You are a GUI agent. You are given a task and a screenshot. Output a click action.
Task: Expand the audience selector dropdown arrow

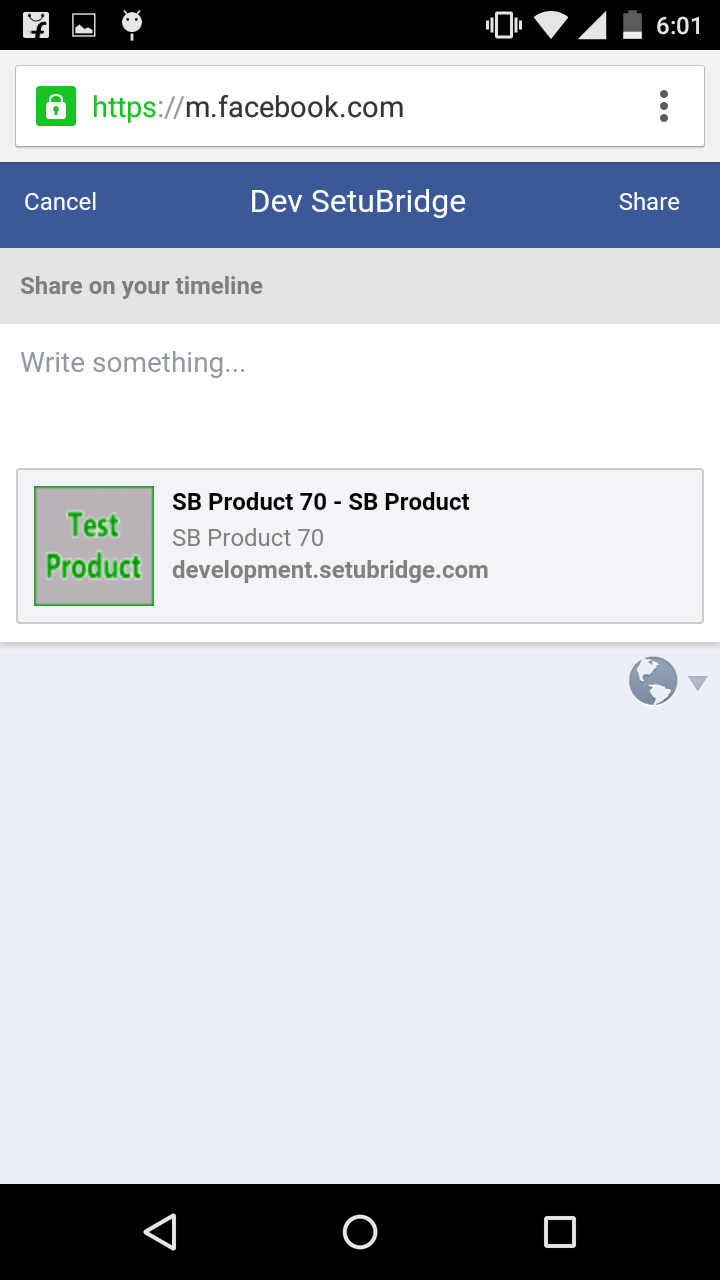pos(698,683)
